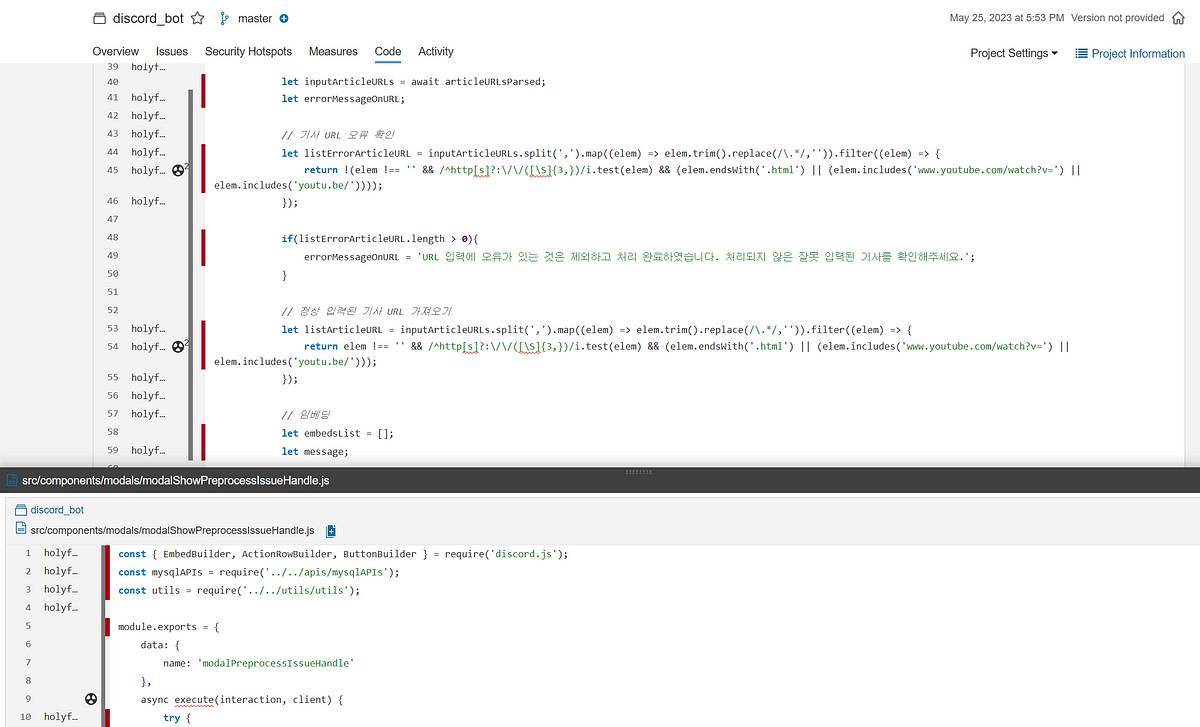Click 'let errorMessageOnURL;' code text

(343, 98)
